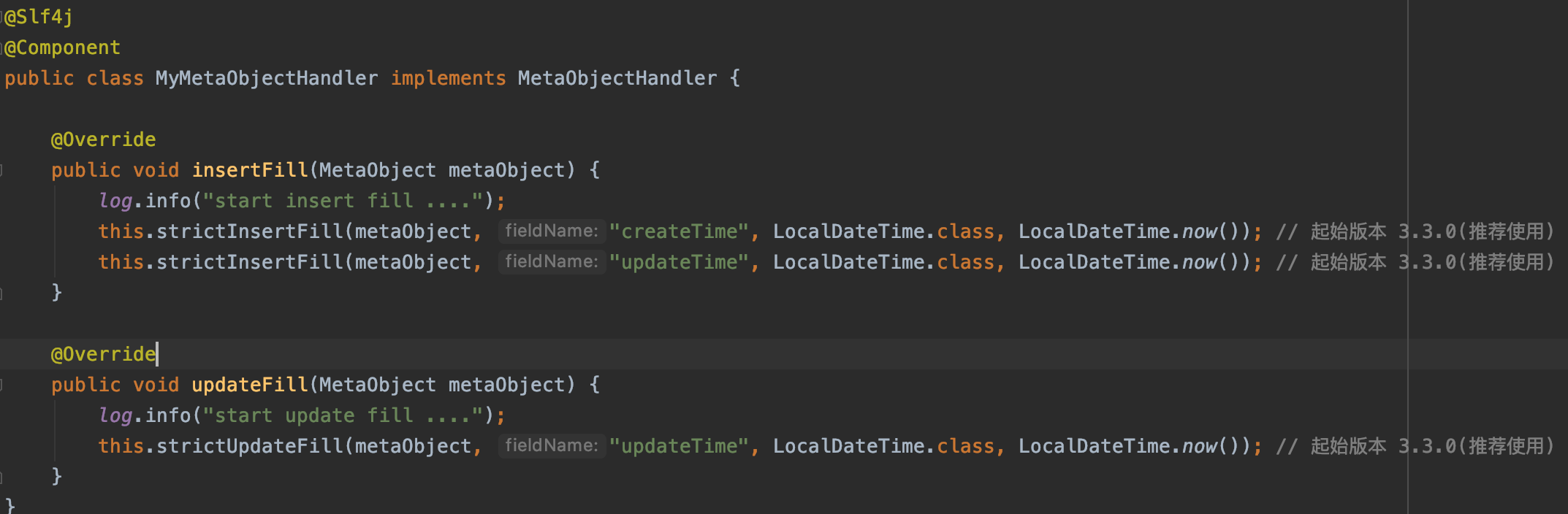This screenshot has height=514, width=1568.
Task: Click the @Slf4j annotation
Action: pyautogui.click(x=39, y=17)
